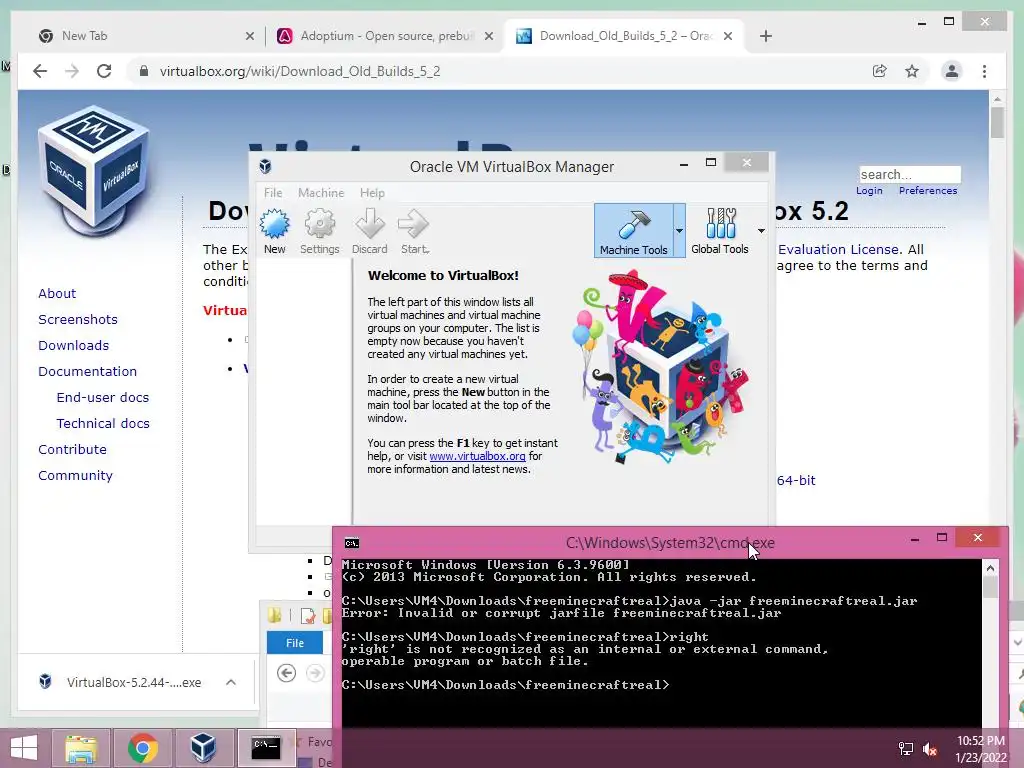
Task: Expand the Machine Tools dropdown arrow
Action: point(679,231)
